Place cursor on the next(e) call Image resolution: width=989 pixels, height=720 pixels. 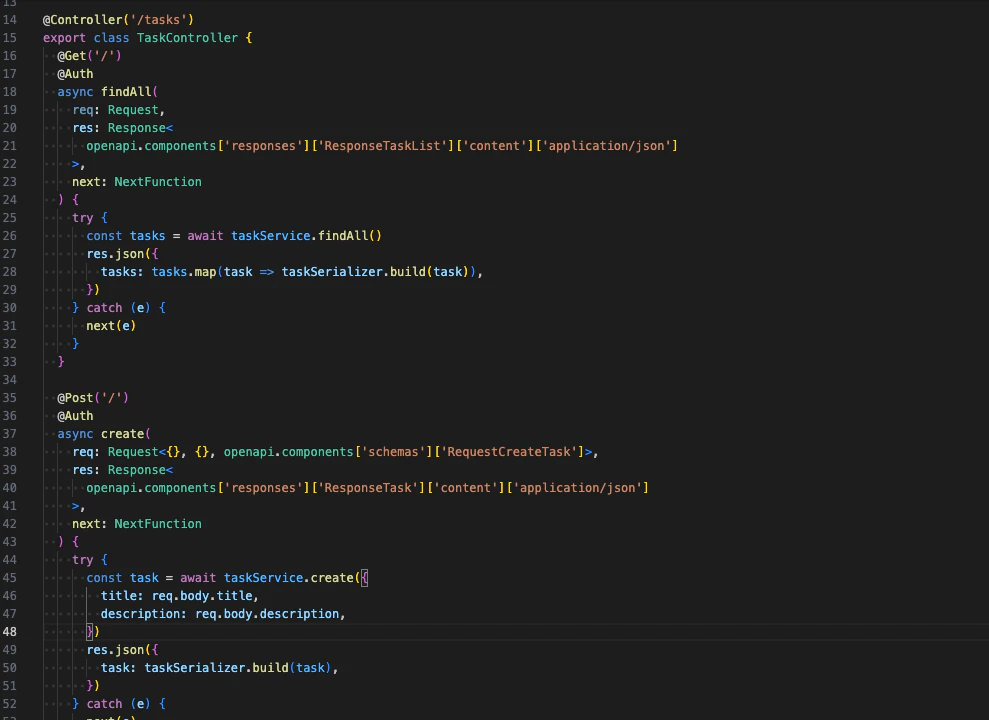pos(110,325)
